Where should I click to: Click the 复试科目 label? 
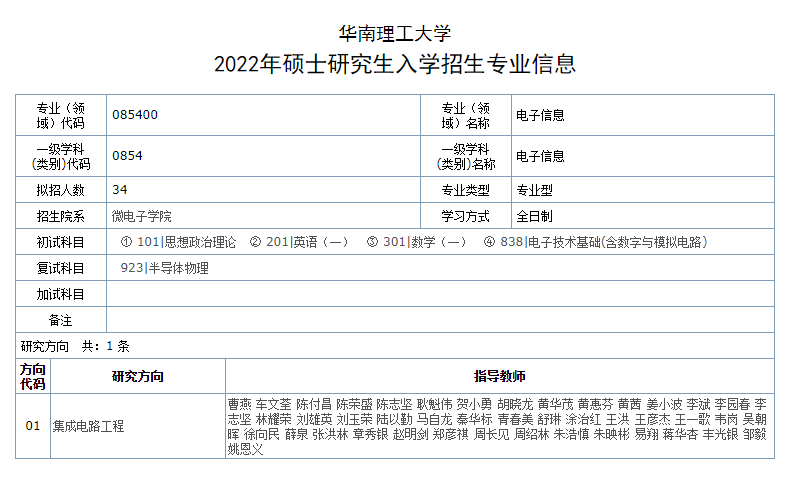tap(61, 268)
